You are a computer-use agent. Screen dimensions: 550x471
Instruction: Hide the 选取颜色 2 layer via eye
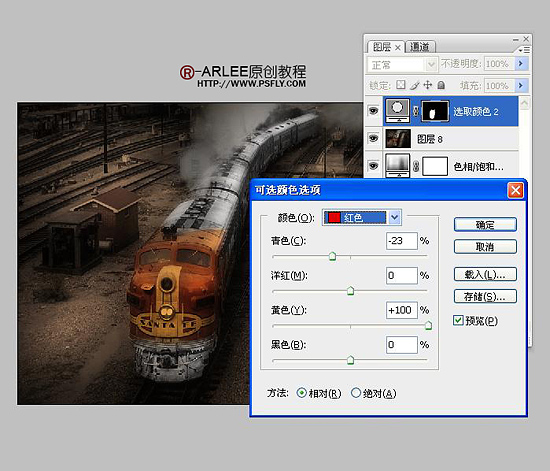pos(373,111)
